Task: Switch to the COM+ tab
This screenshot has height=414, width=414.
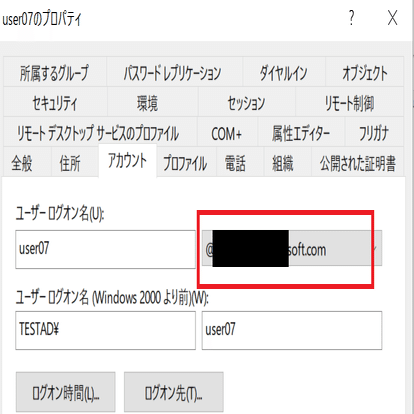Action: point(228,132)
